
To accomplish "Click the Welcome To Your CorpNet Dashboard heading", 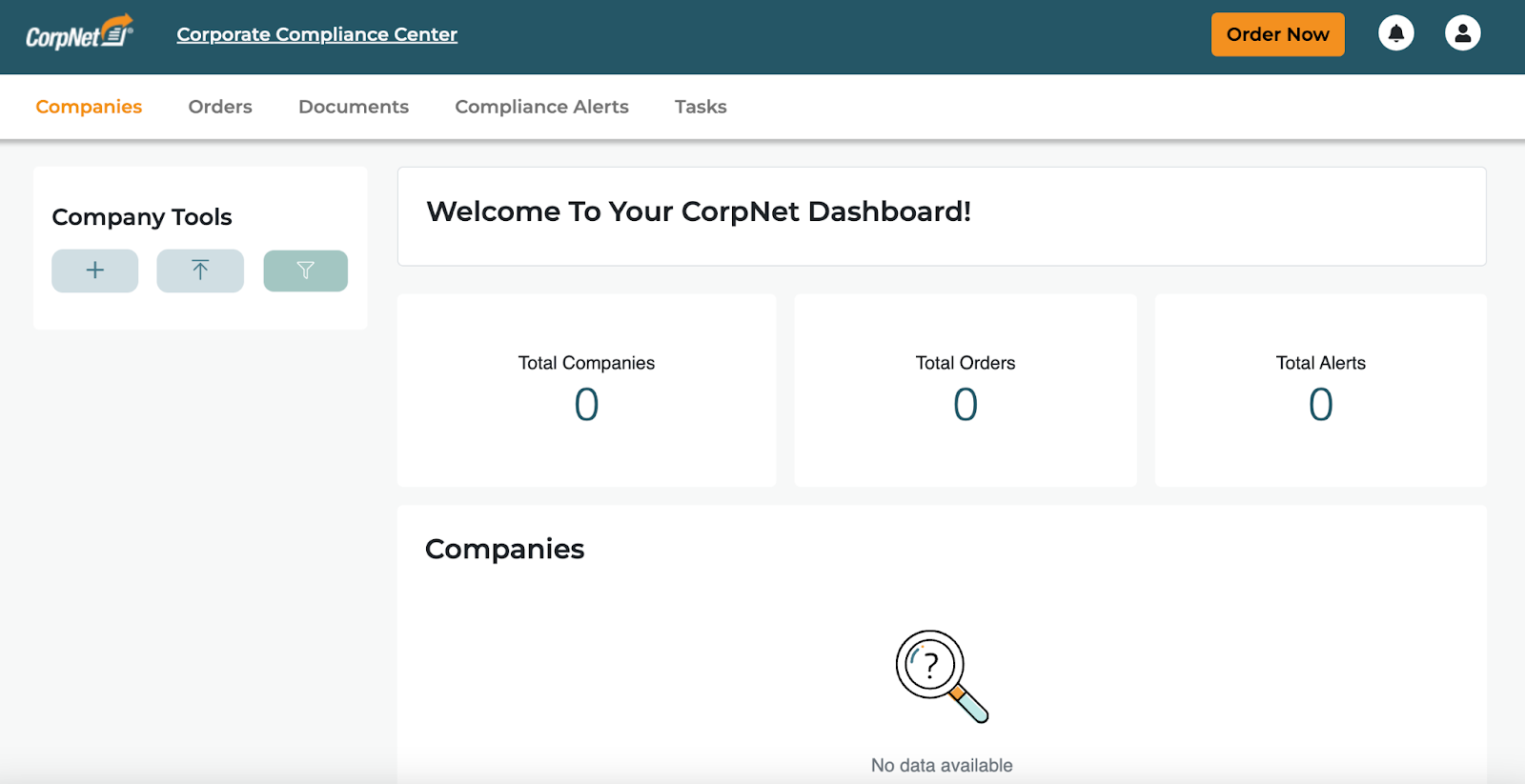I will coord(699,211).
